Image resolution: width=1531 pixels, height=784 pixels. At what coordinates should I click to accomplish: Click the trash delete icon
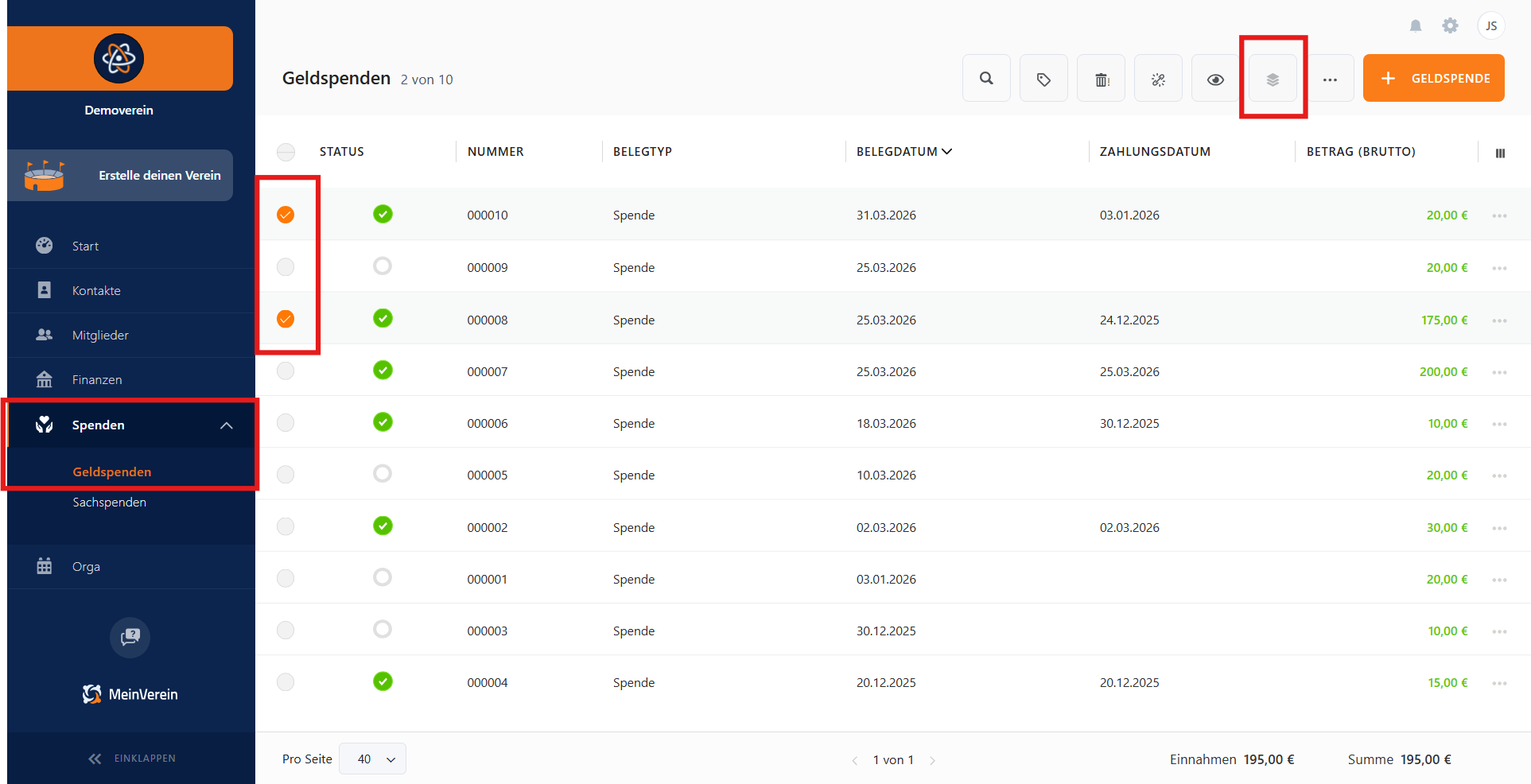(1102, 79)
